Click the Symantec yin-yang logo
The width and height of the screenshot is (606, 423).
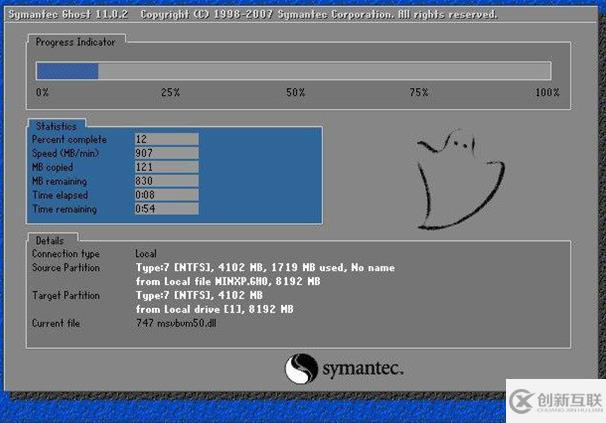coord(301,368)
